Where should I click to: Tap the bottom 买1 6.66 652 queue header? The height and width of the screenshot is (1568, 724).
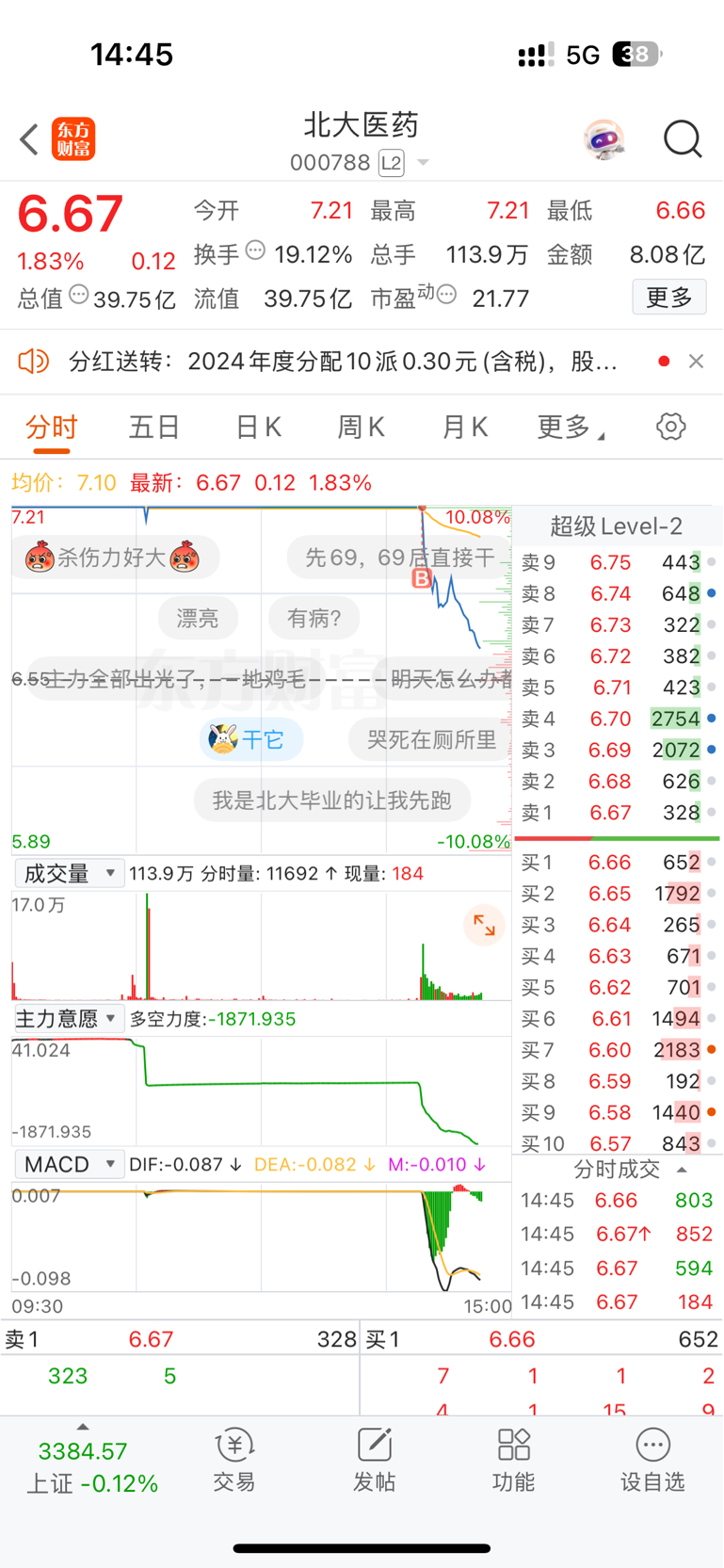[541, 1338]
